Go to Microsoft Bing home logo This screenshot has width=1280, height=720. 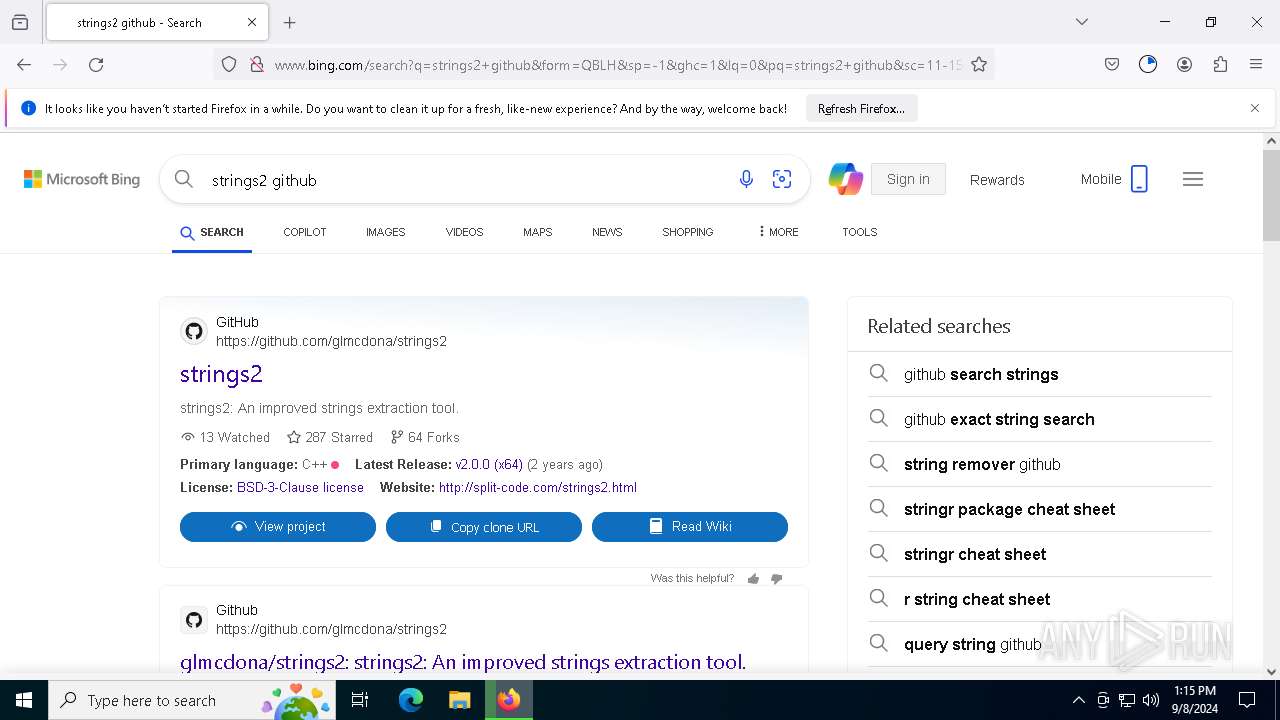click(82, 179)
